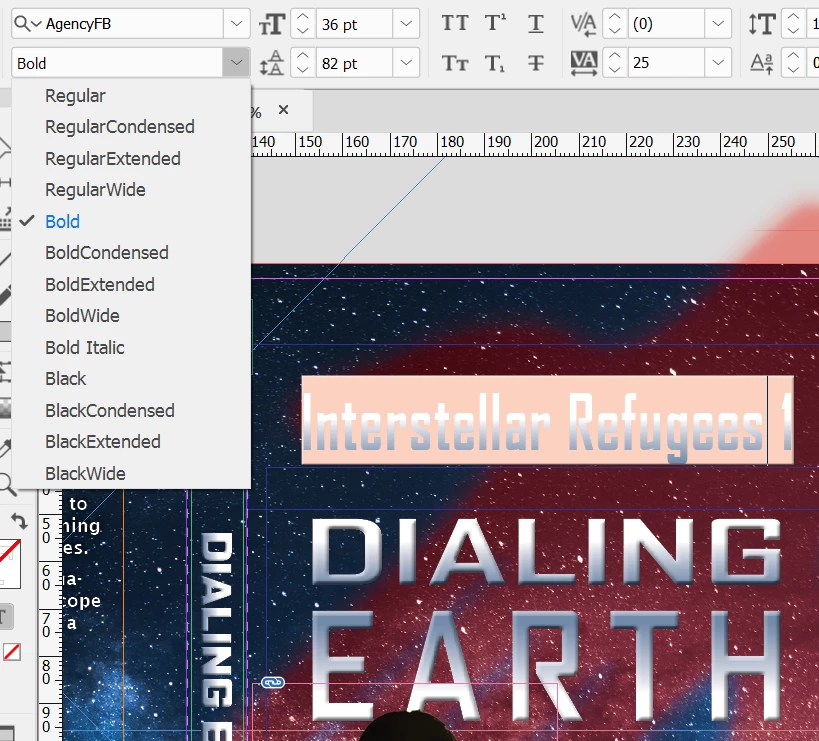
Task: Click the tracking 25 value field
Action: pyautogui.click(x=666, y=63)
